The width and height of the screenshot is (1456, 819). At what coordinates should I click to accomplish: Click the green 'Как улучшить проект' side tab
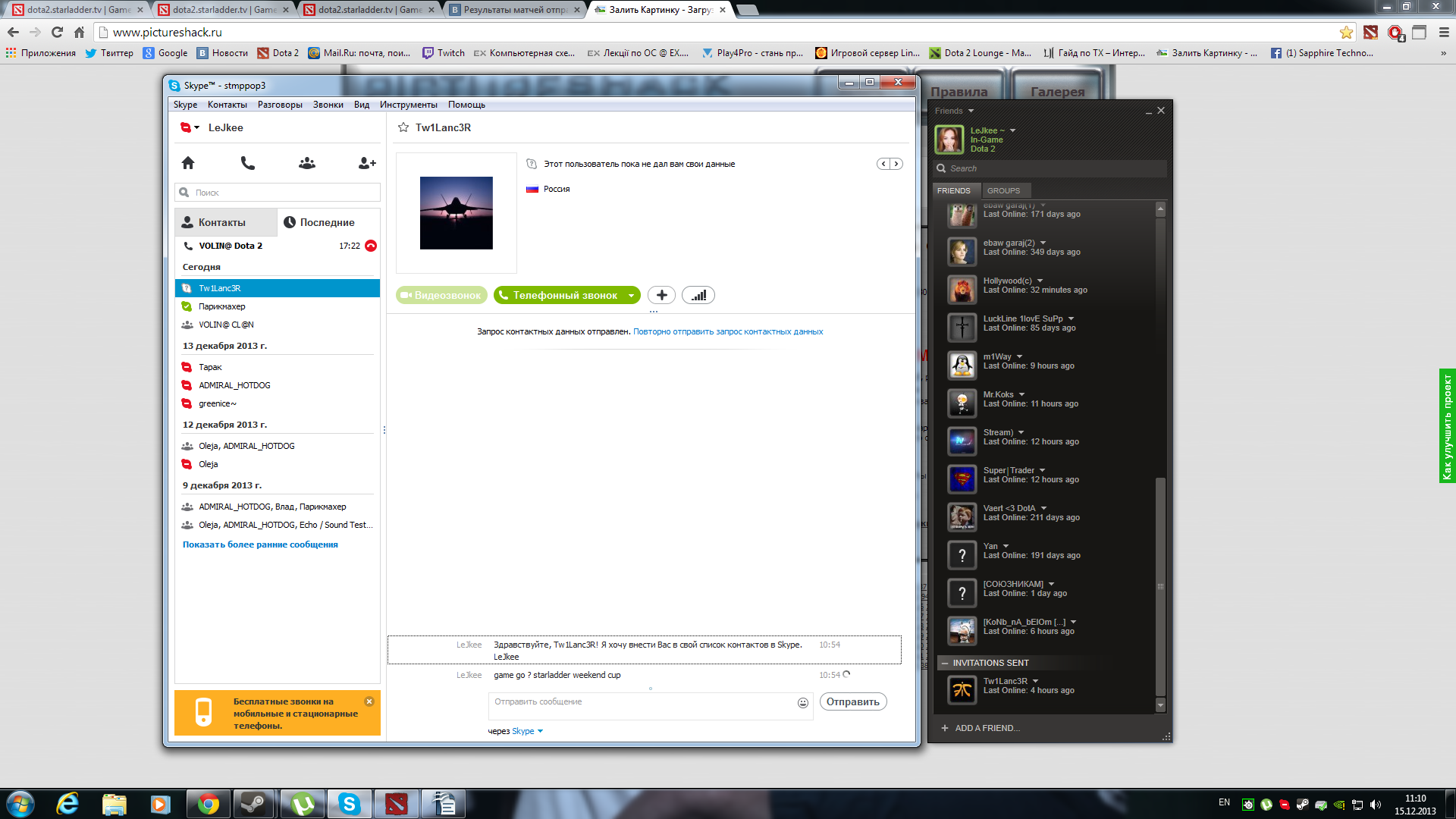point(1447,426)
